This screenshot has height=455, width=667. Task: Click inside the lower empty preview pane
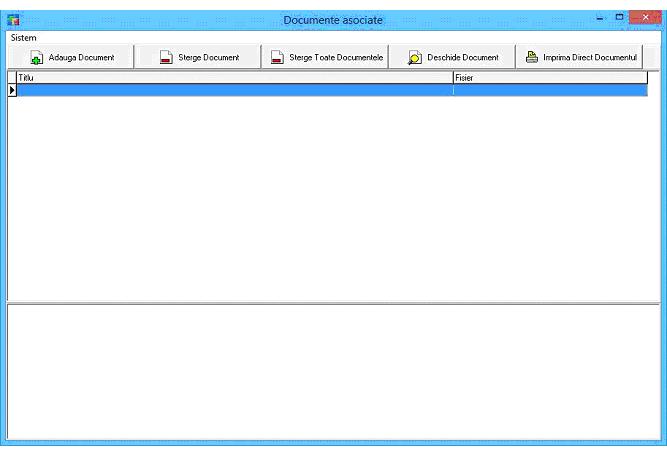tap(333, 370)
